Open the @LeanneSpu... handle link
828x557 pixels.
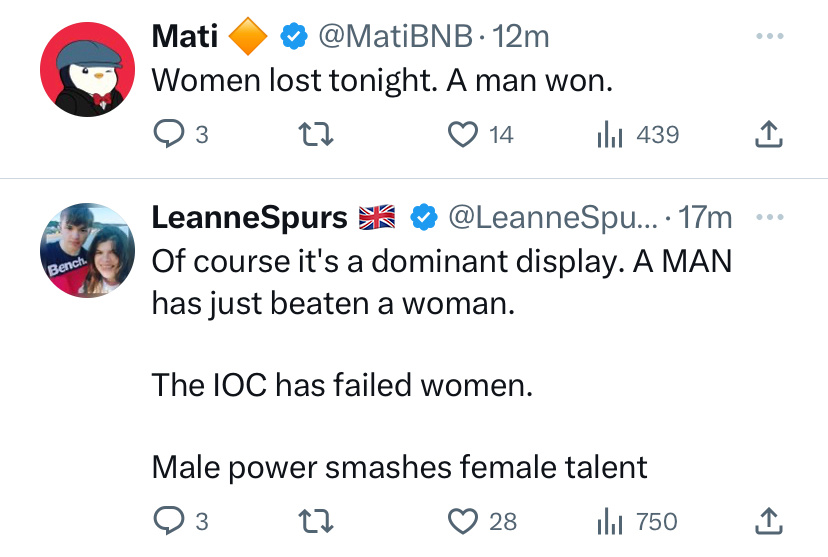pos(556,217)
